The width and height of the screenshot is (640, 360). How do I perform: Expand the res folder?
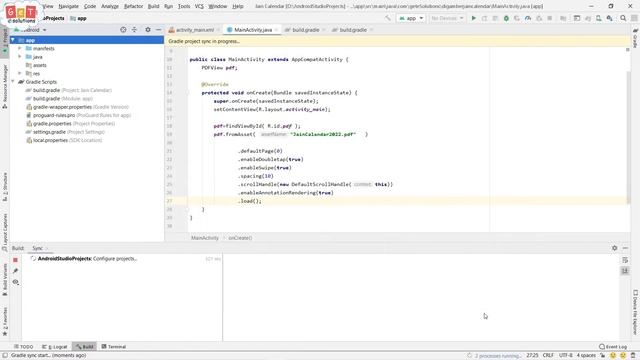click(20, 73)
